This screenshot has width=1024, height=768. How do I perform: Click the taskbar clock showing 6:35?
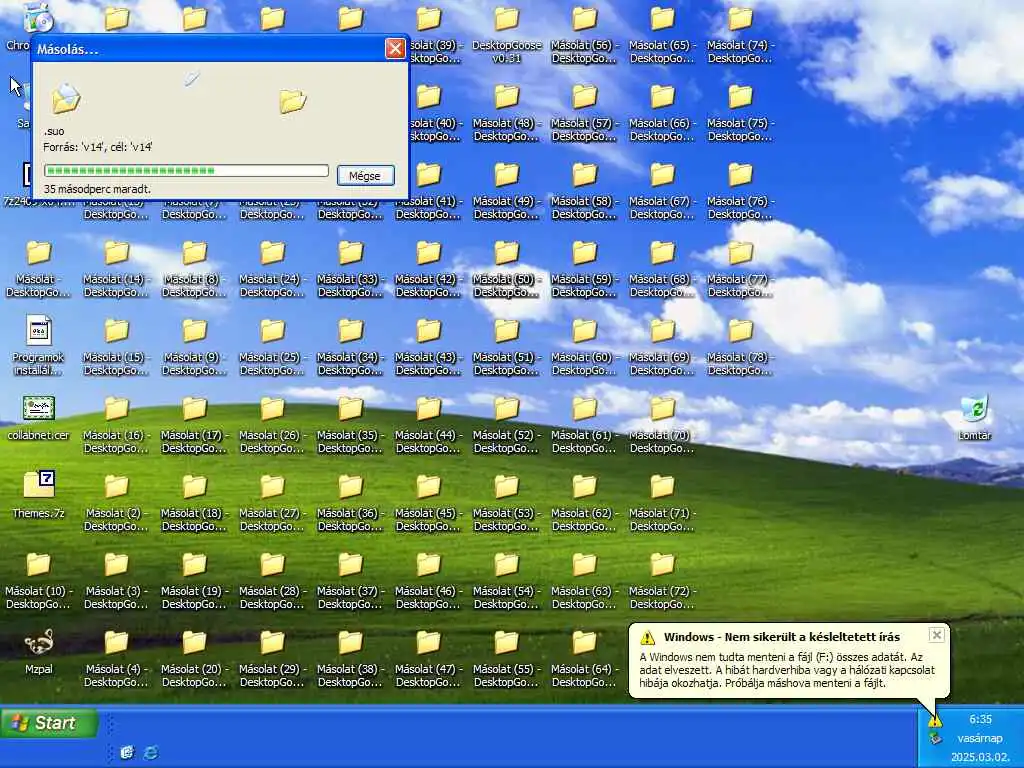(x=980, y=719)
